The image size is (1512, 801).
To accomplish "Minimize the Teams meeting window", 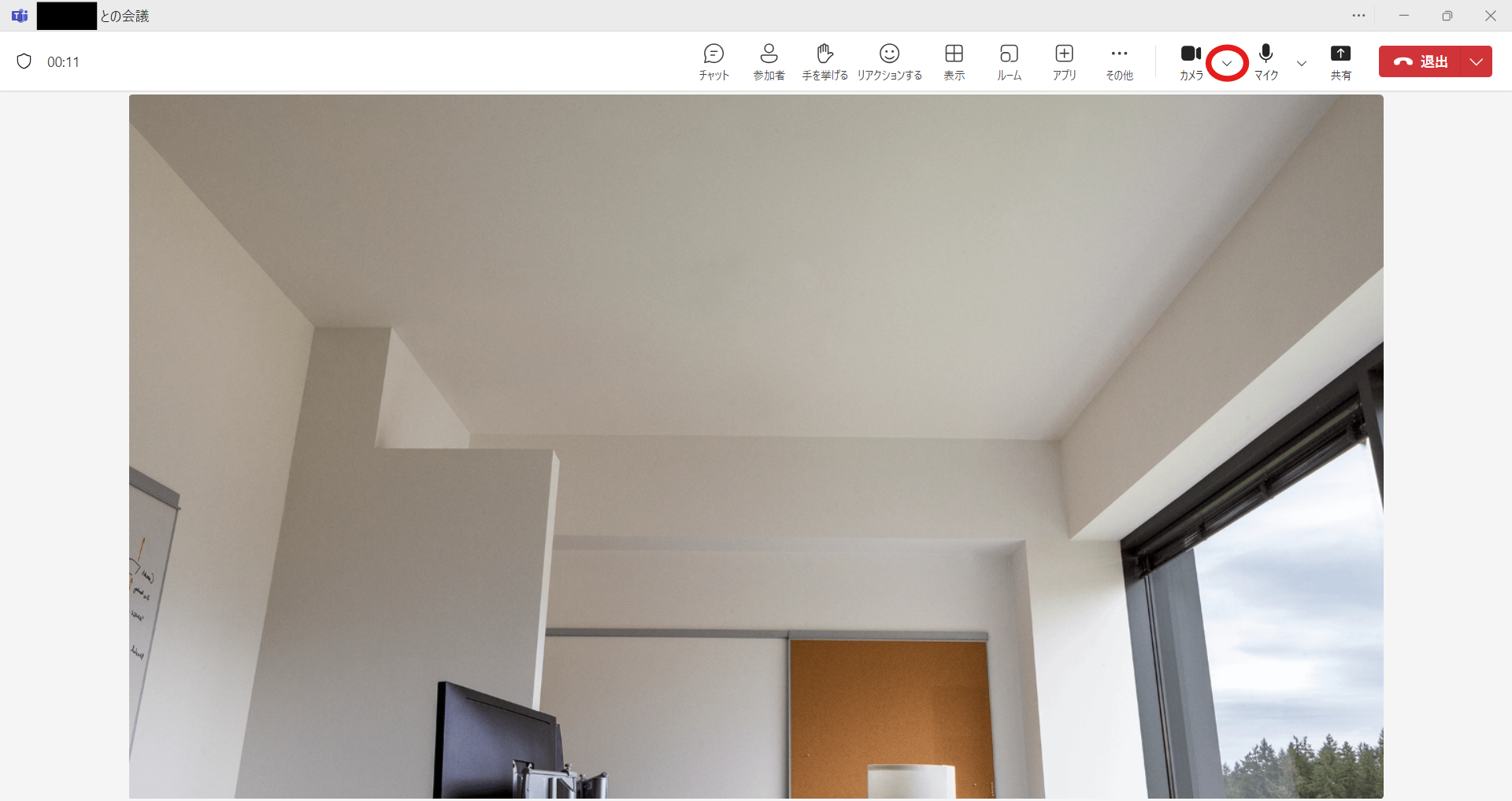I will click(x=1403, y=16).
